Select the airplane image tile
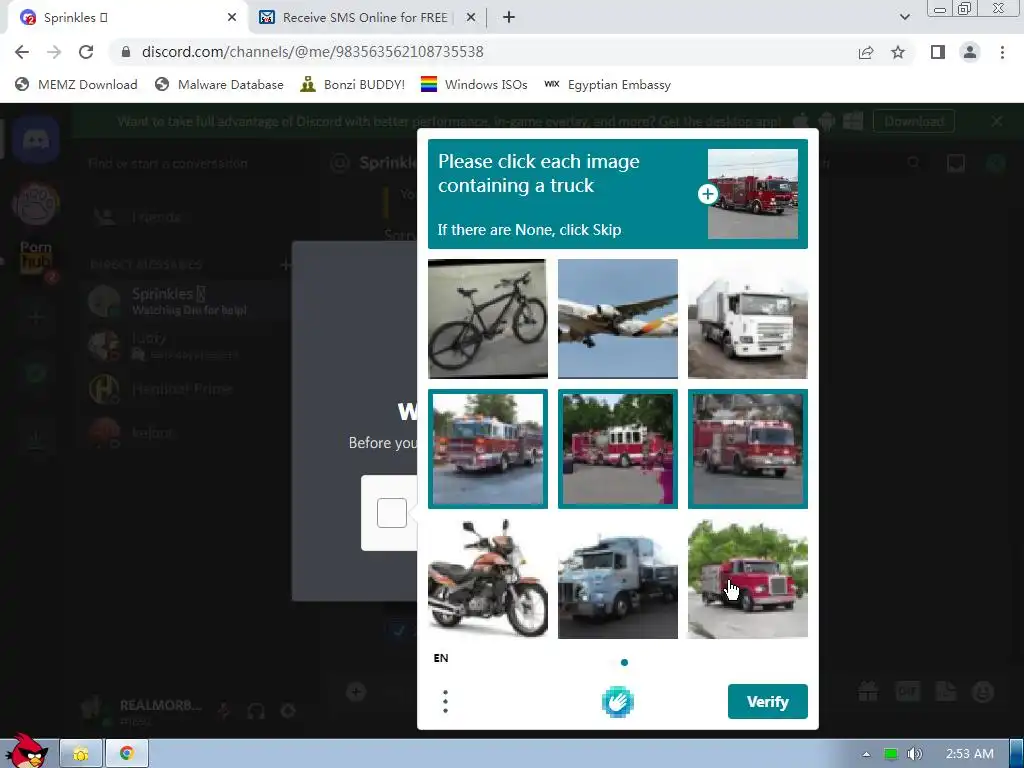Screen dimensions: 1024x768 618,319
